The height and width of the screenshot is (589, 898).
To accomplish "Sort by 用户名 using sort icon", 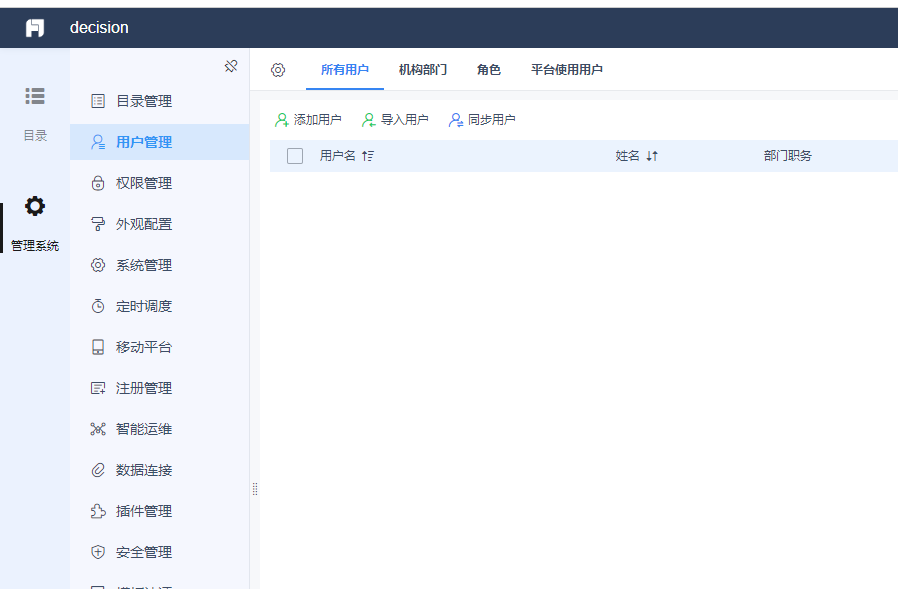I will coord(368,156).
